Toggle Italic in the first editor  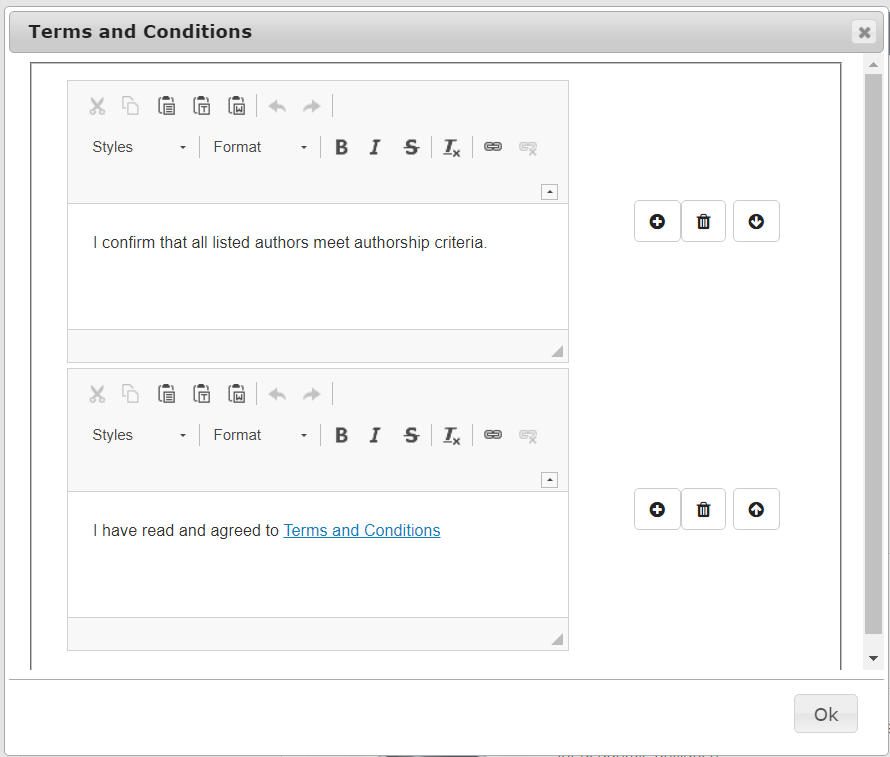[x=375, y=147]
